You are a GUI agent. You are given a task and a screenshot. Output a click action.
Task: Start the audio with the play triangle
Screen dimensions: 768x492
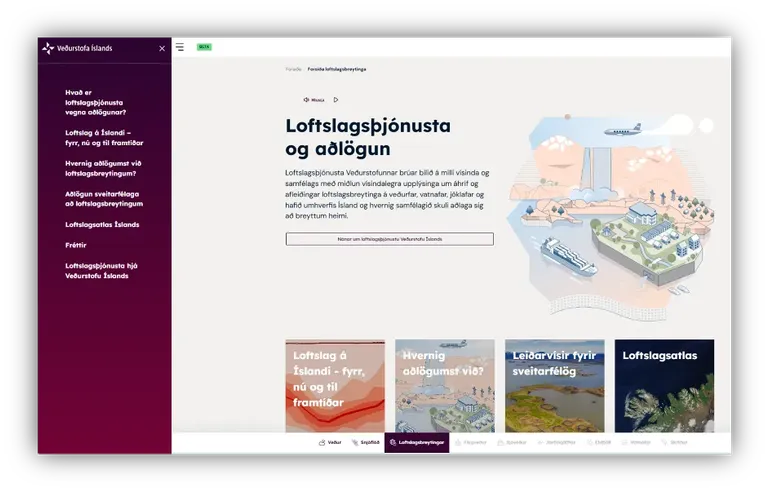pos(336,100)
